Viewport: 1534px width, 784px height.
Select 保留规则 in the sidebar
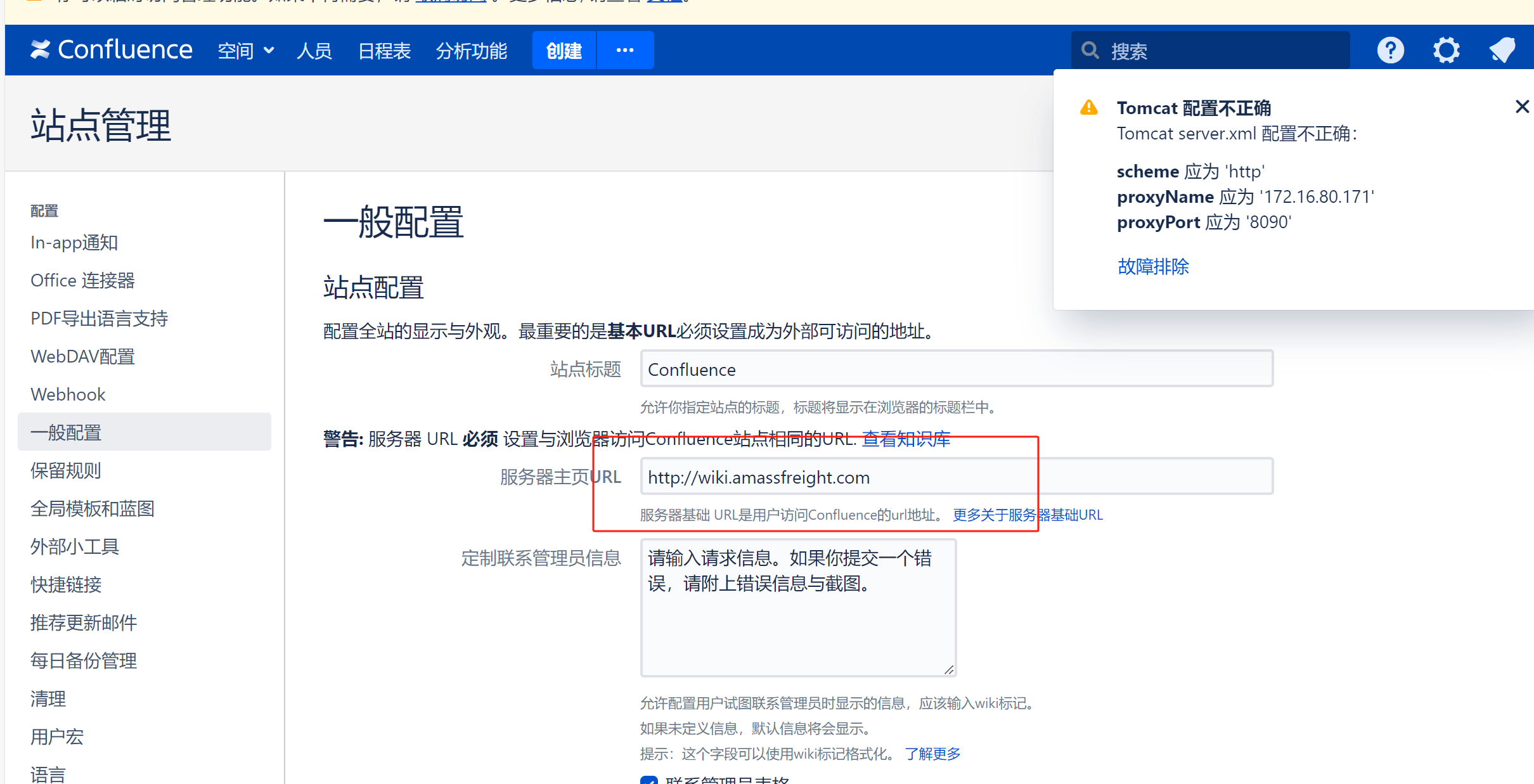66,471
